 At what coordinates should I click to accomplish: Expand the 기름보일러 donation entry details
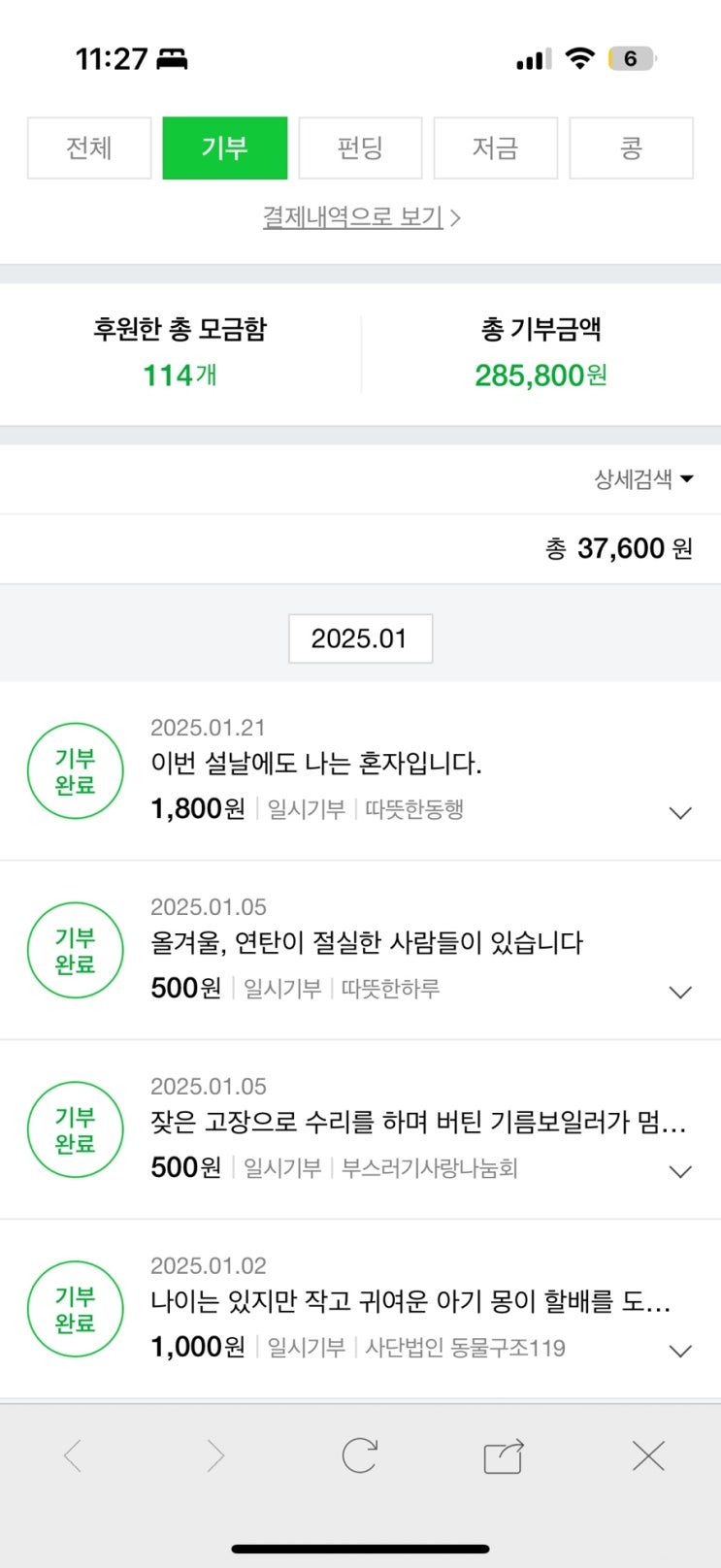(681, 1172)
